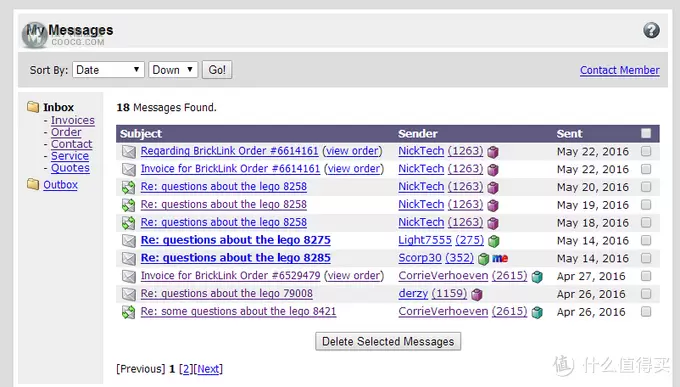Screen dimensions: 680x387
Task: Click teal brick icon on lego 8421 row
Action: 537,312
